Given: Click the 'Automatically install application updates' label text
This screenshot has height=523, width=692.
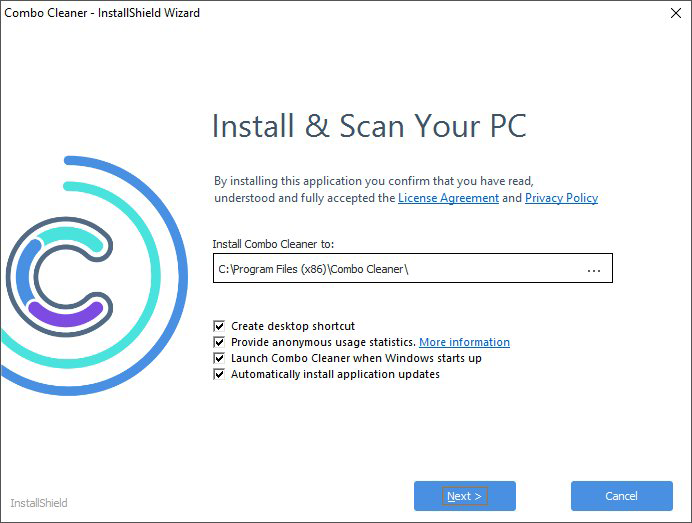Looking at the screenshot, I should click(x=335, y=374).
